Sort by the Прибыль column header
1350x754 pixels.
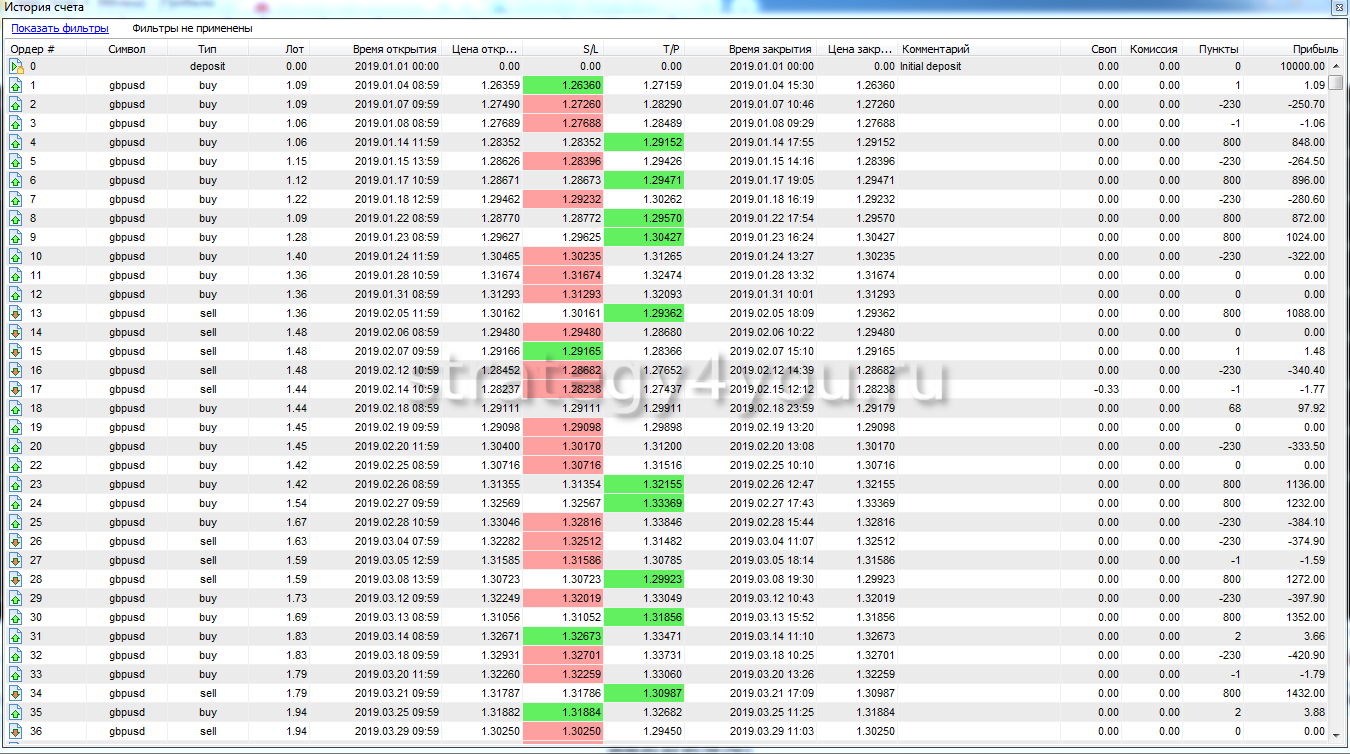(1314, 49)
